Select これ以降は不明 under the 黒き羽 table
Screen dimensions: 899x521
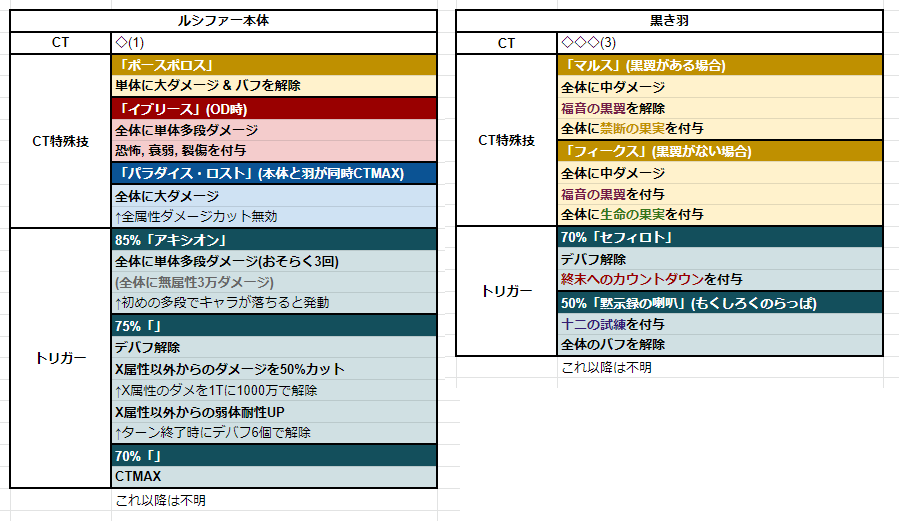(x=607, y=367)
